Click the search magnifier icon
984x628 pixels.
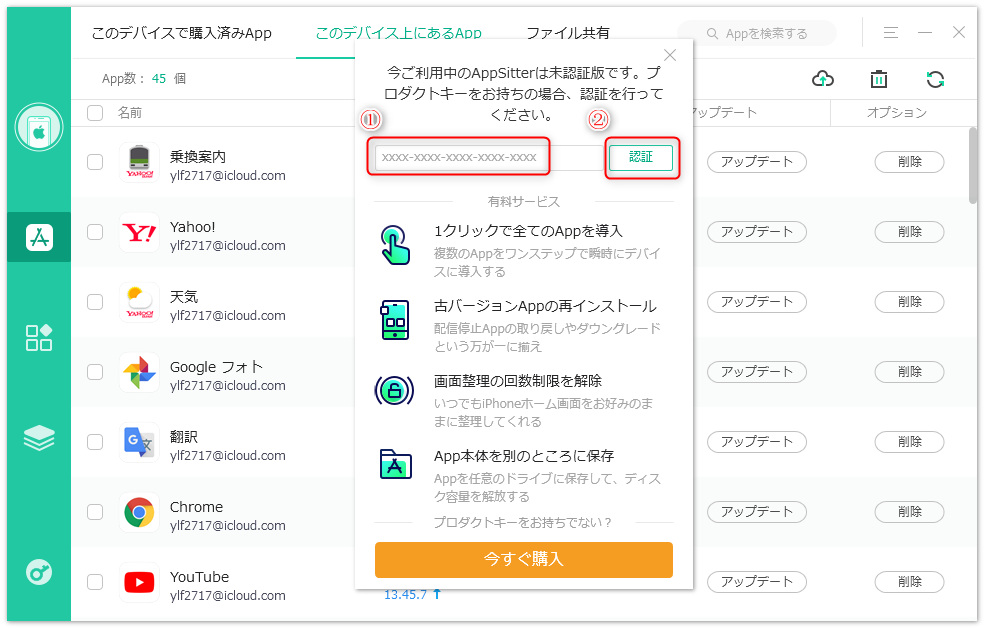pos(712,33)
